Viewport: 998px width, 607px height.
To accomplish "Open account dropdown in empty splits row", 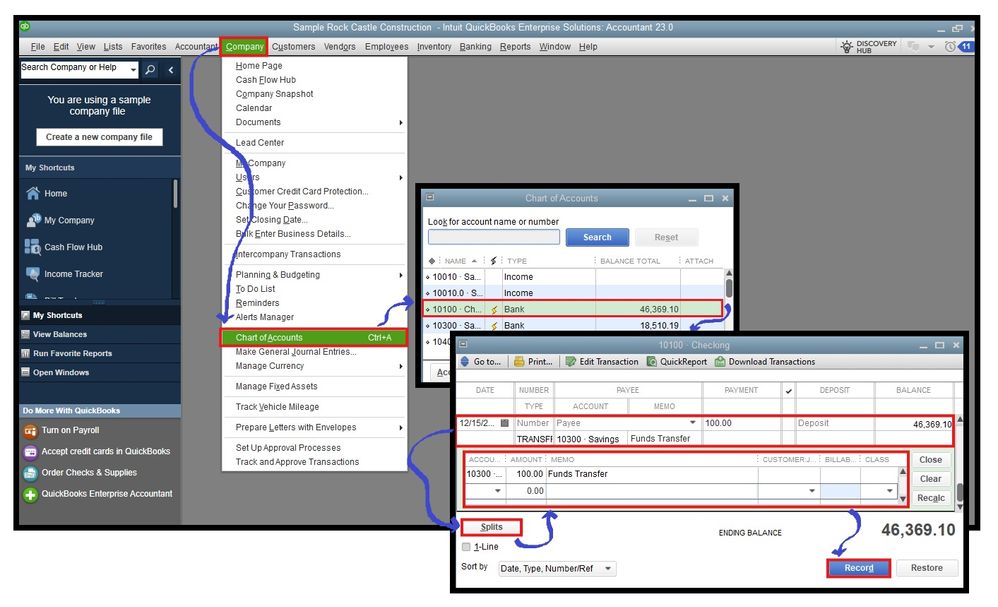I will click(498, 491).
